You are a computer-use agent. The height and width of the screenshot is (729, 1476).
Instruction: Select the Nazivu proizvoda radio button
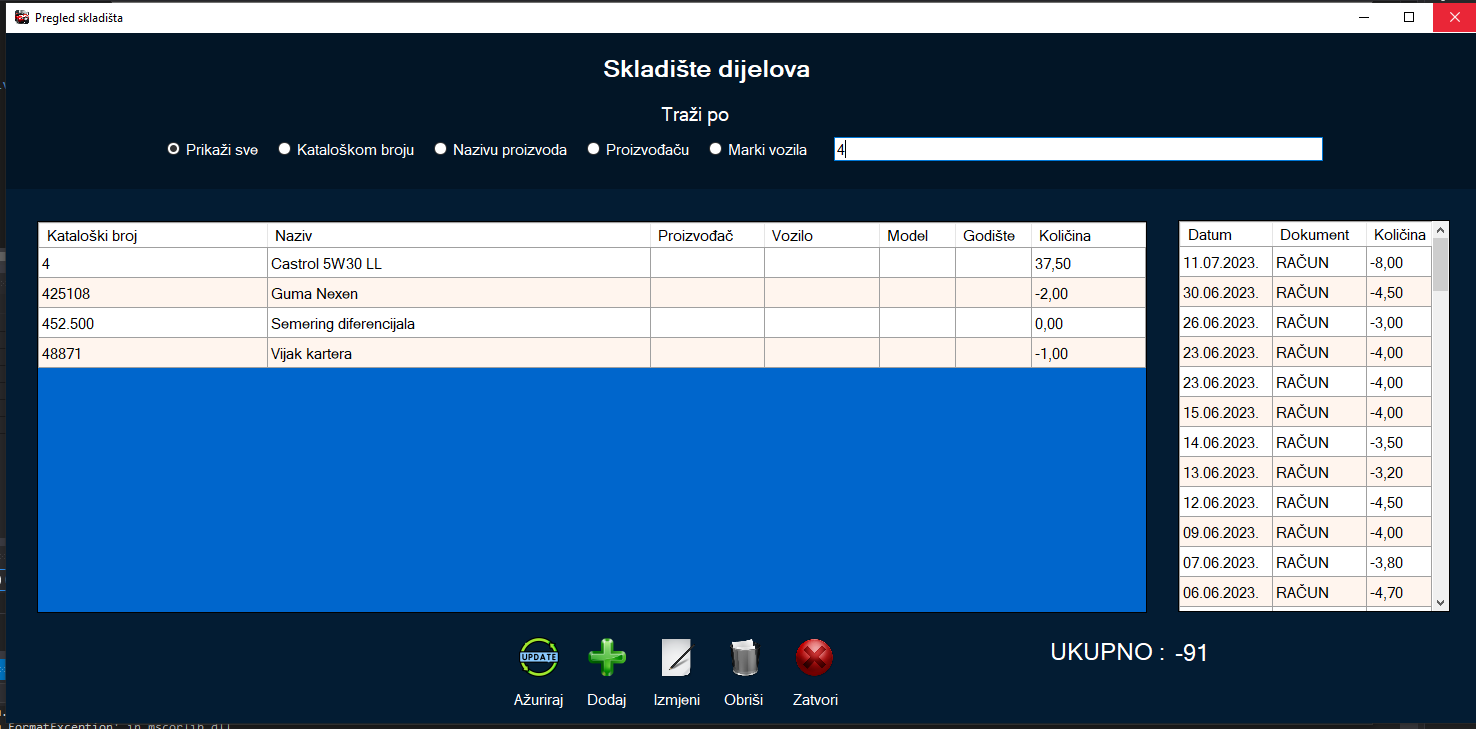441,149
